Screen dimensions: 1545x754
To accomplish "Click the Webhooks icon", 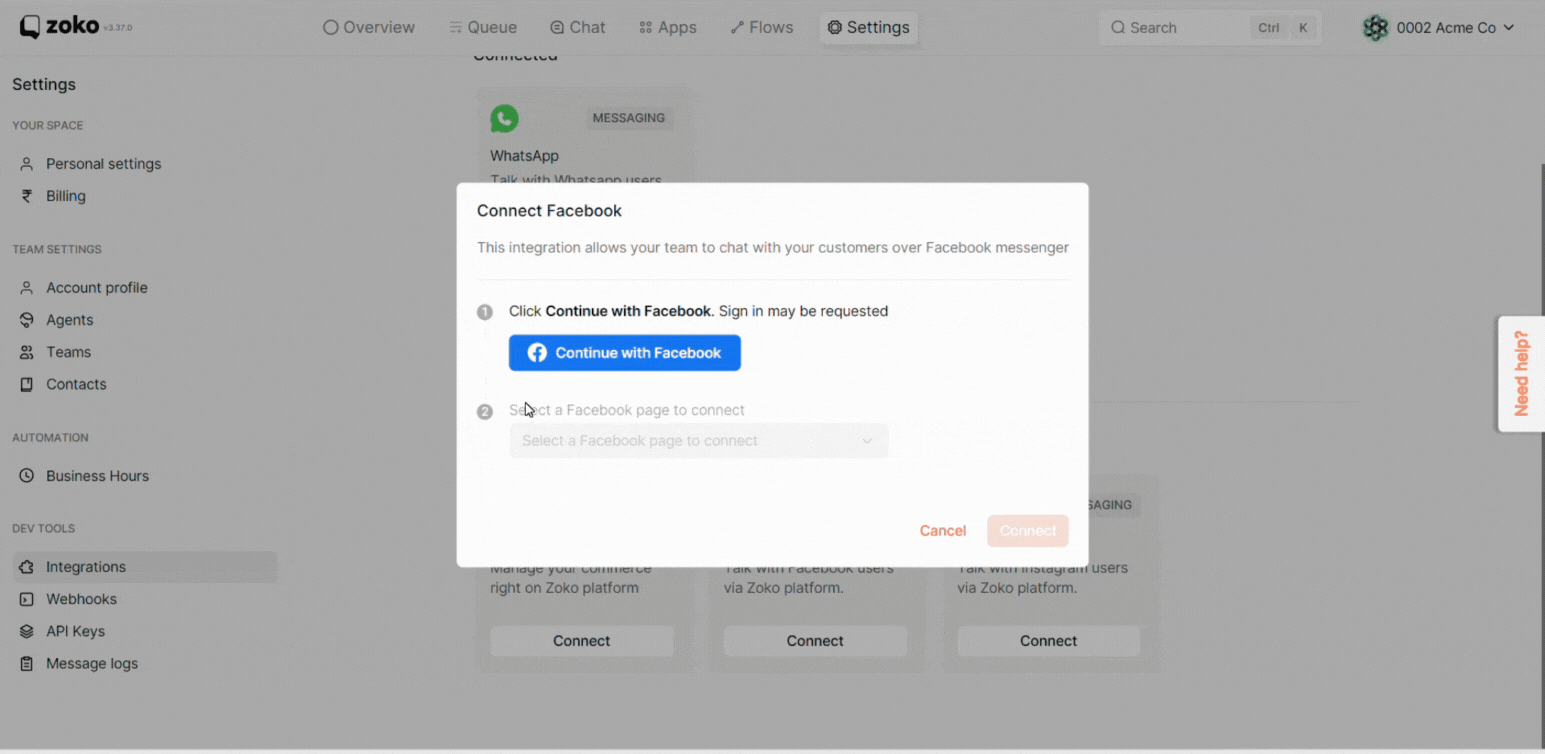I will 27,599.
